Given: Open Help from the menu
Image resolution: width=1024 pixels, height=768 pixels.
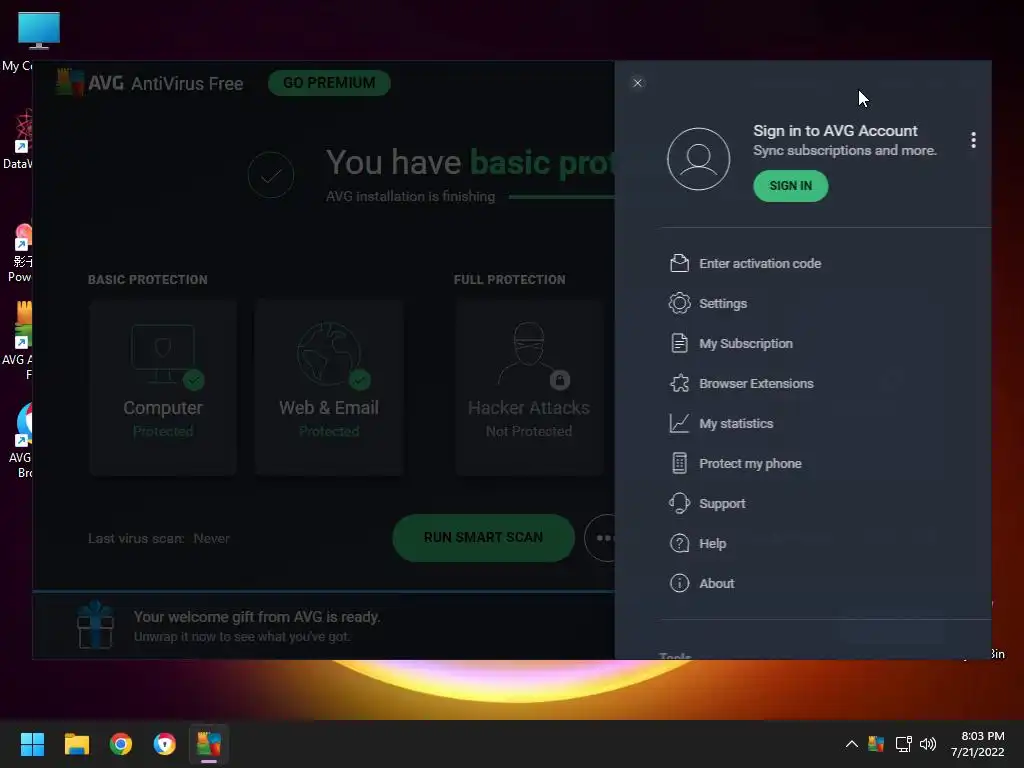Looking at the screenshot, I should tap(712, 543).
